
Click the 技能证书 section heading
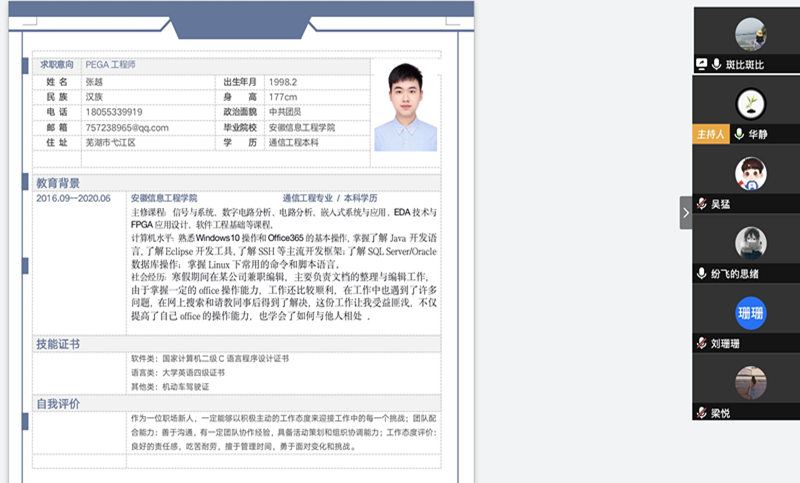point(58,344)
